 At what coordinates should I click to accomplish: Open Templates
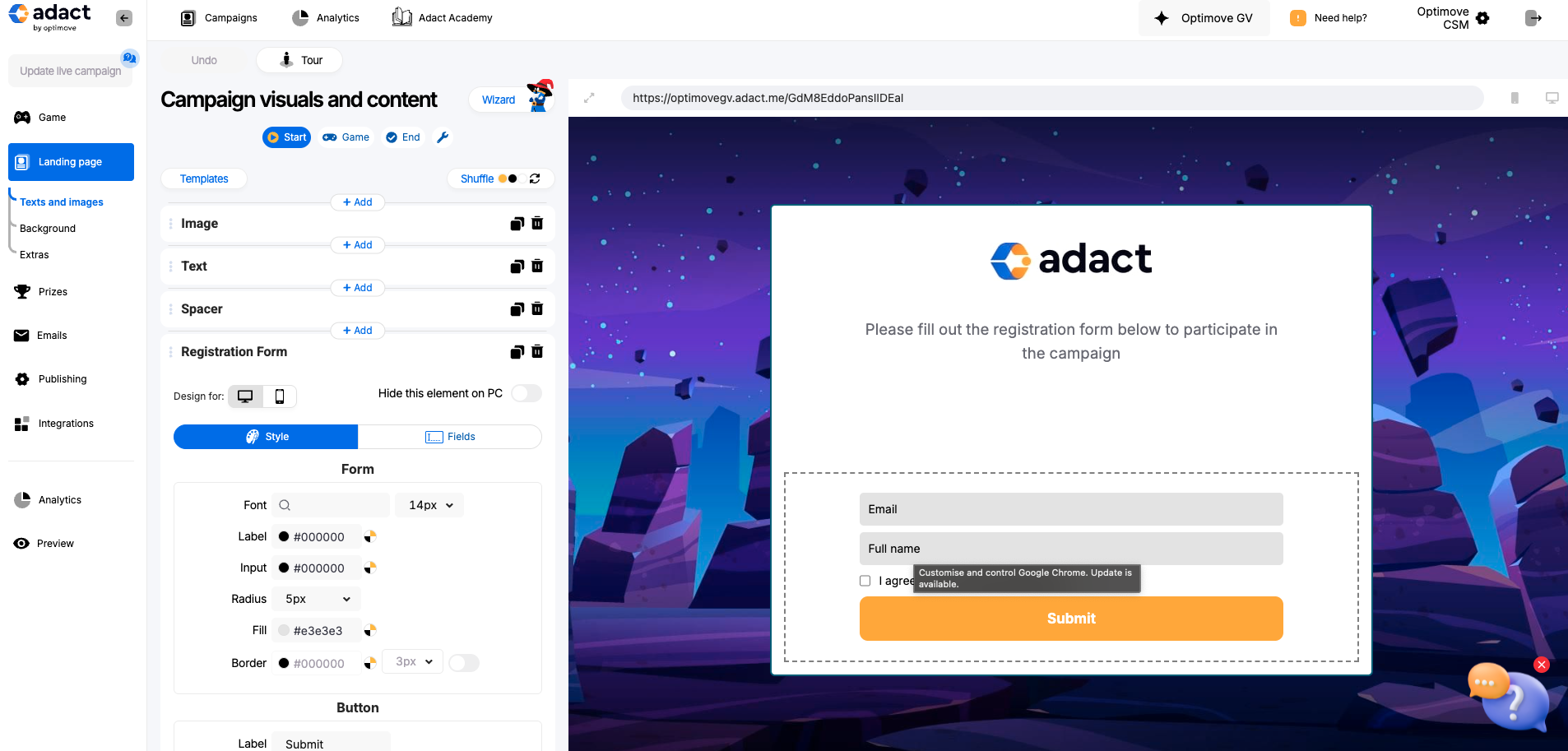point(204,178)
